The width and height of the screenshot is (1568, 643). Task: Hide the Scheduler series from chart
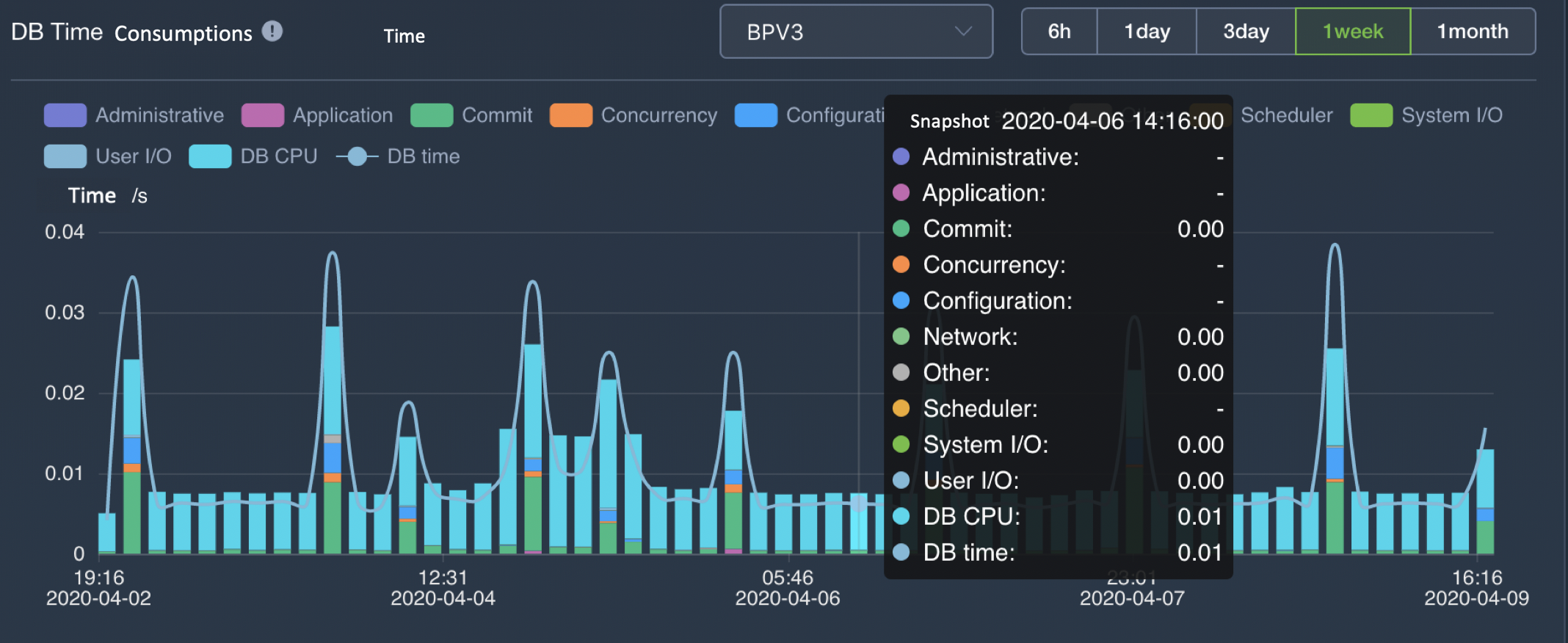1285,115
